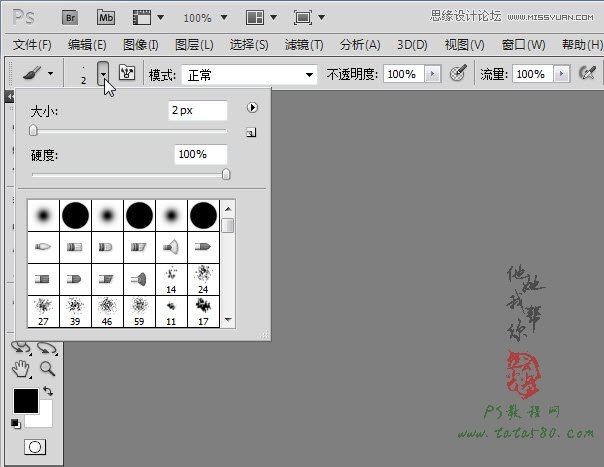Open the Brush tool preset picker
The height and width of the screenshot is (467, 604).
point(37,73)
